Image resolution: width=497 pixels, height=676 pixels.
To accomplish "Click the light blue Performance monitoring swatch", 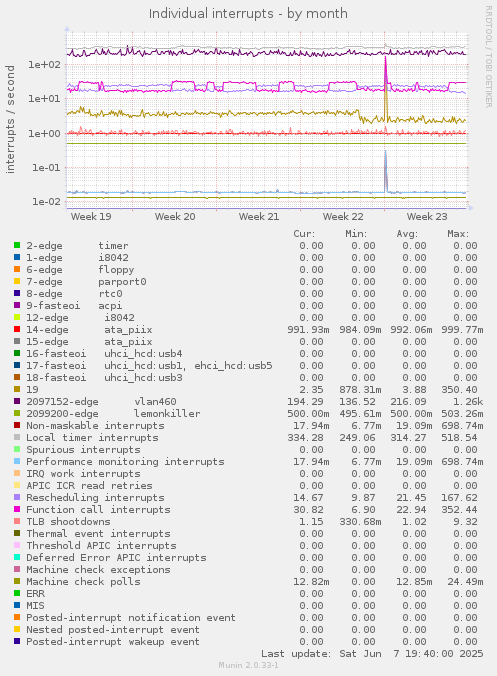I will point(17,461).
